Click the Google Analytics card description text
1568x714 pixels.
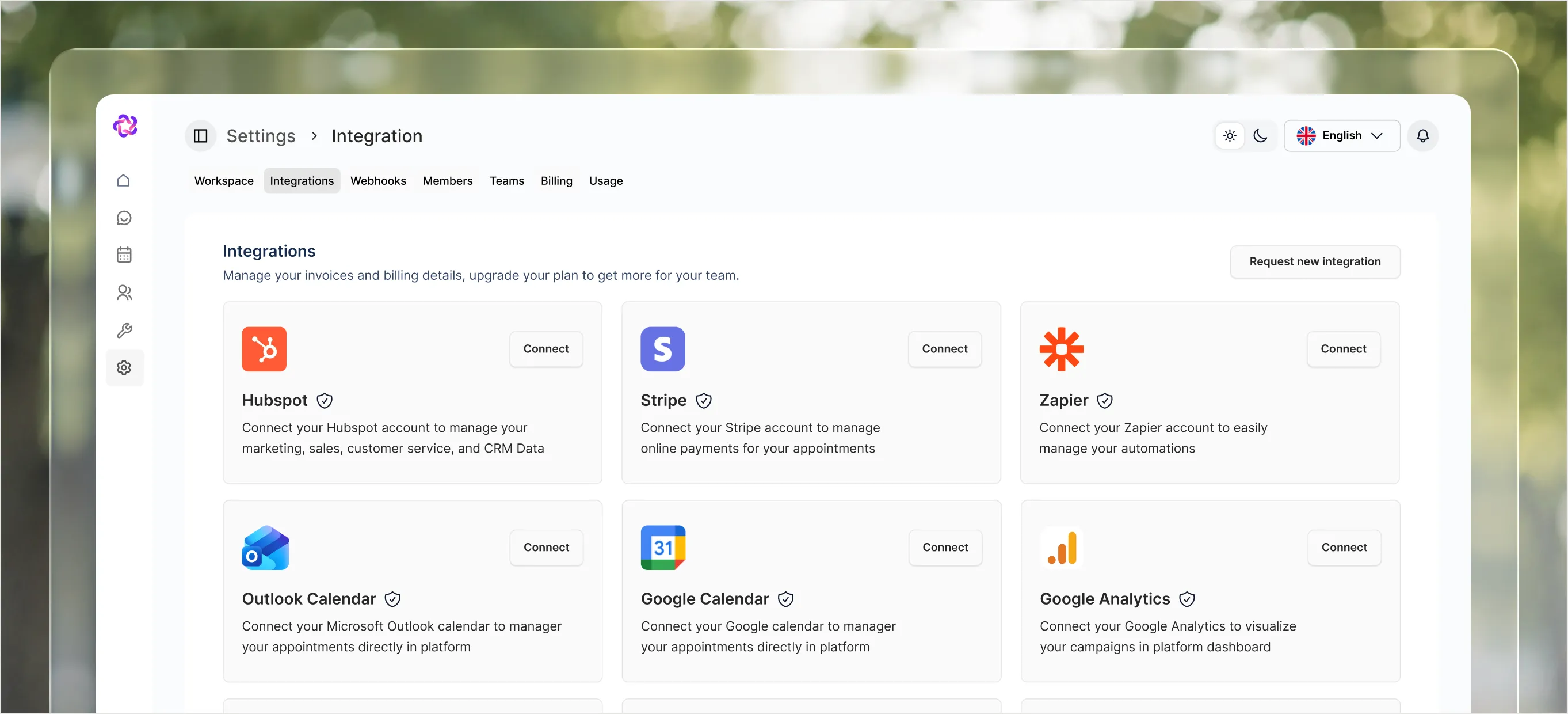pyautogui.click(x=1168, y=637)
